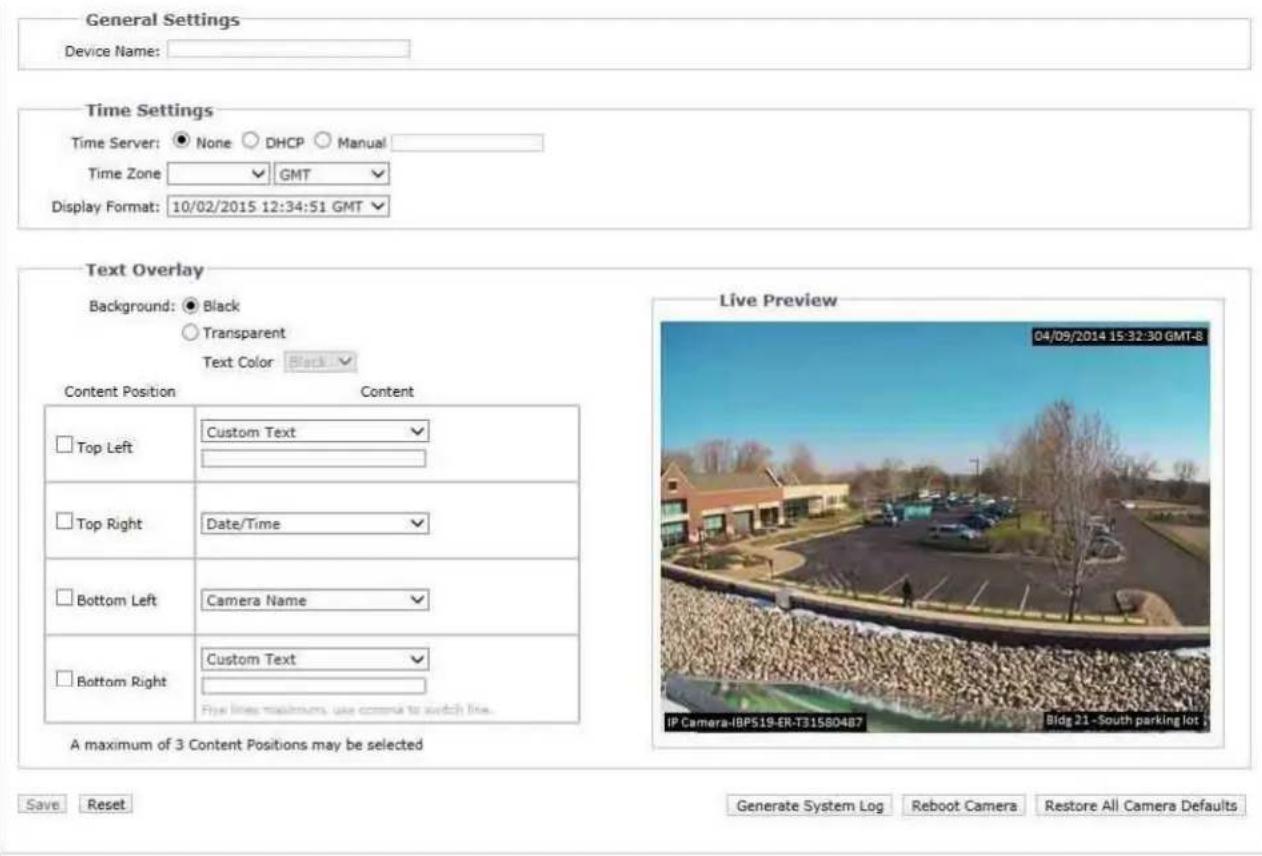Open the Top Right Date/Time dropdown

[315, 523]
